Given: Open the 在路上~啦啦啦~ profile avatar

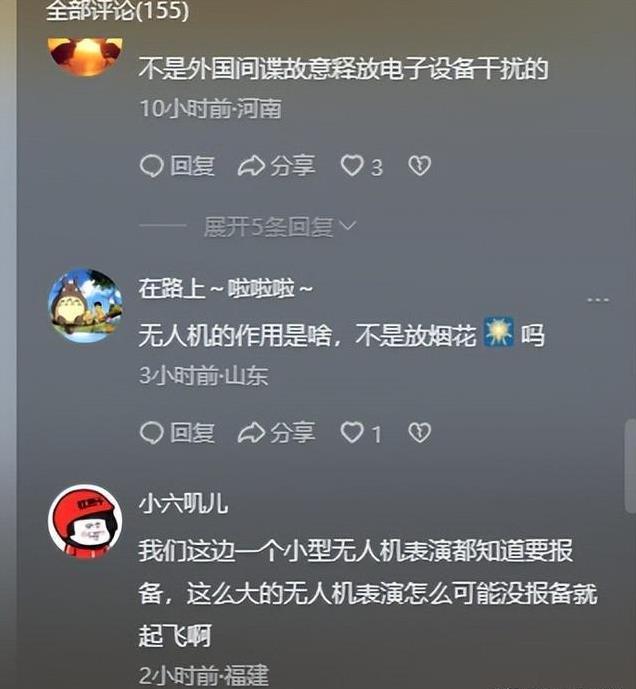Looking at the screenshot, I should (x=85, y=306).
